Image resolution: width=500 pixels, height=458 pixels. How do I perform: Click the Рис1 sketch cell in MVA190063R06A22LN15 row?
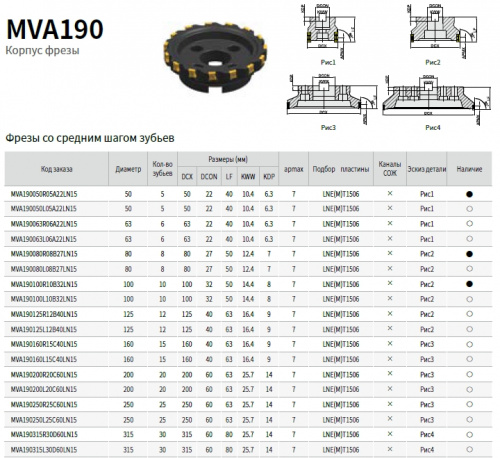click(x=427, y=224)
